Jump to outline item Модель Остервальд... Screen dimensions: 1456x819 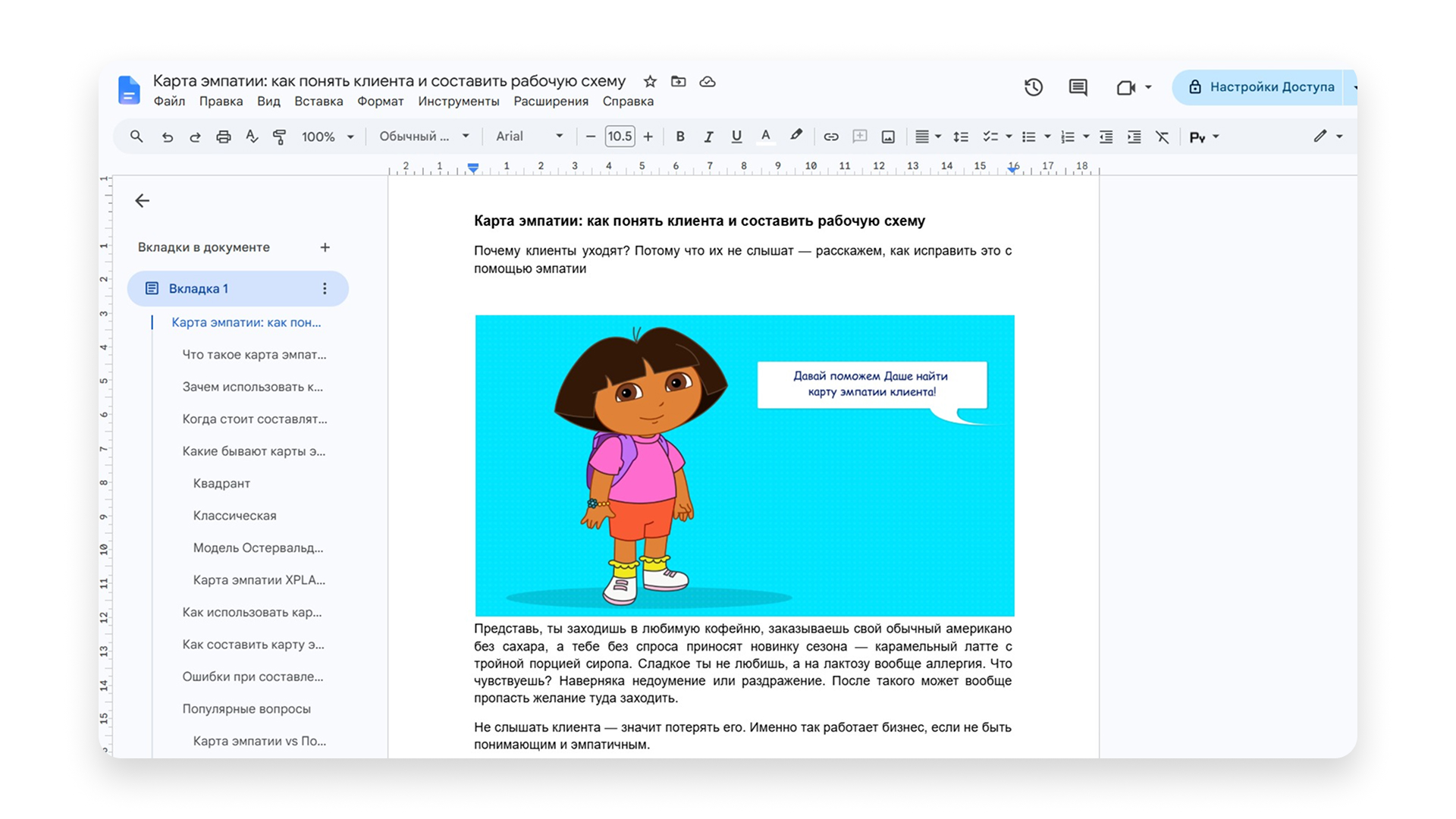pos(258,548)
